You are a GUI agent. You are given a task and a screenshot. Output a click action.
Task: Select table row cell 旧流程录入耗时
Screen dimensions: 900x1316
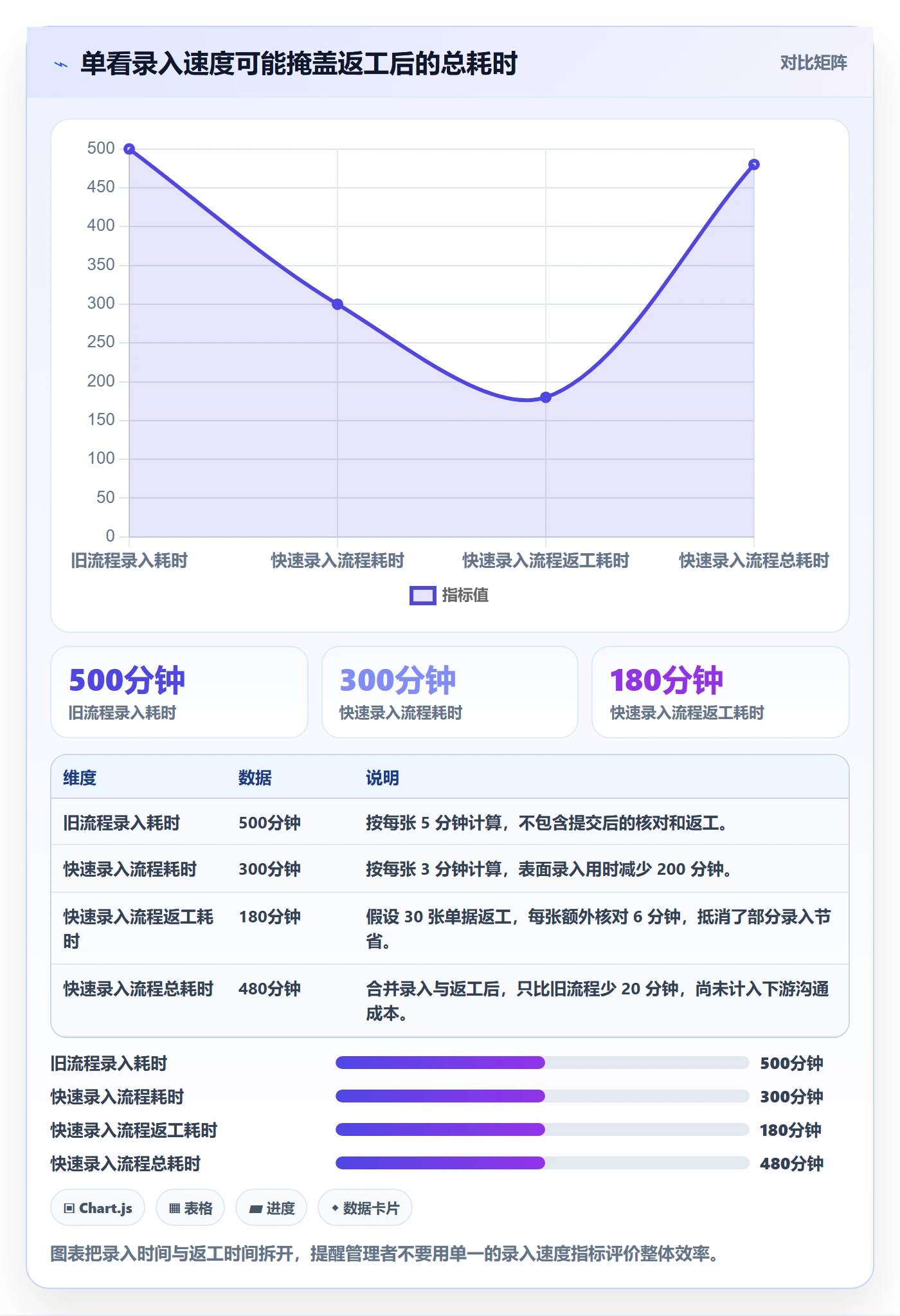pos(122,823)
